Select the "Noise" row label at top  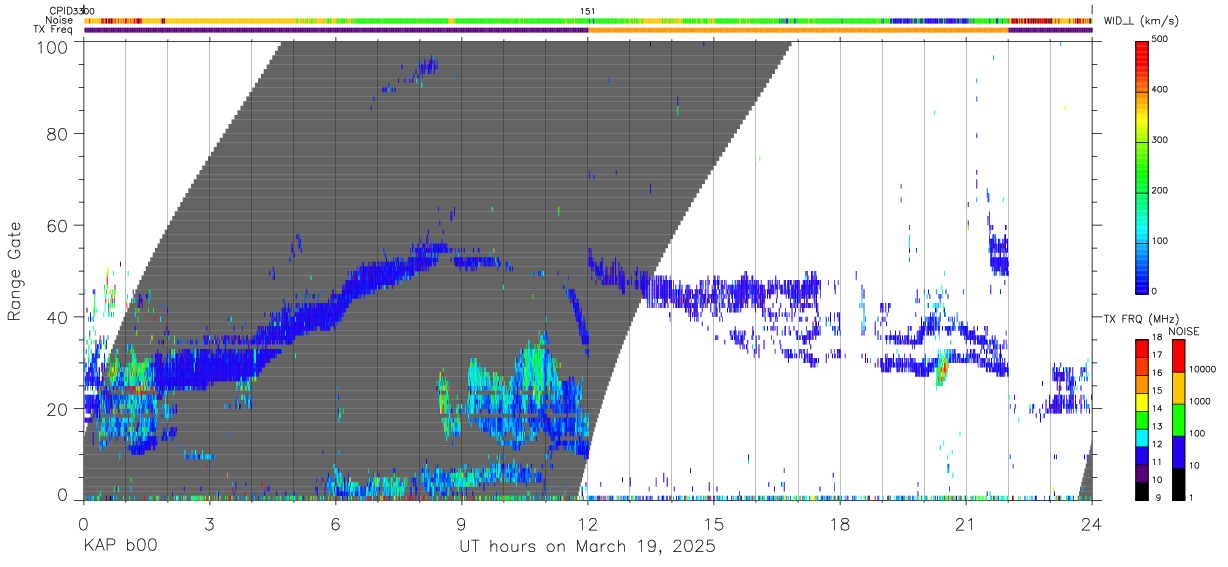(59, 20)
